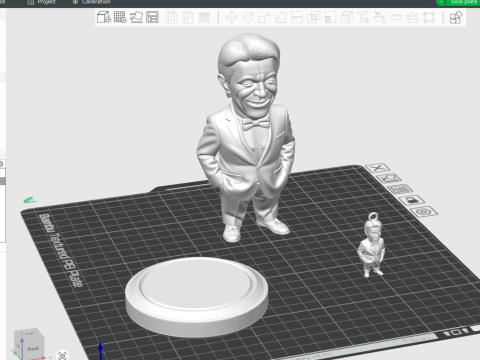
Task: Click the Front face of view cube
Action: tap(33, 349)
